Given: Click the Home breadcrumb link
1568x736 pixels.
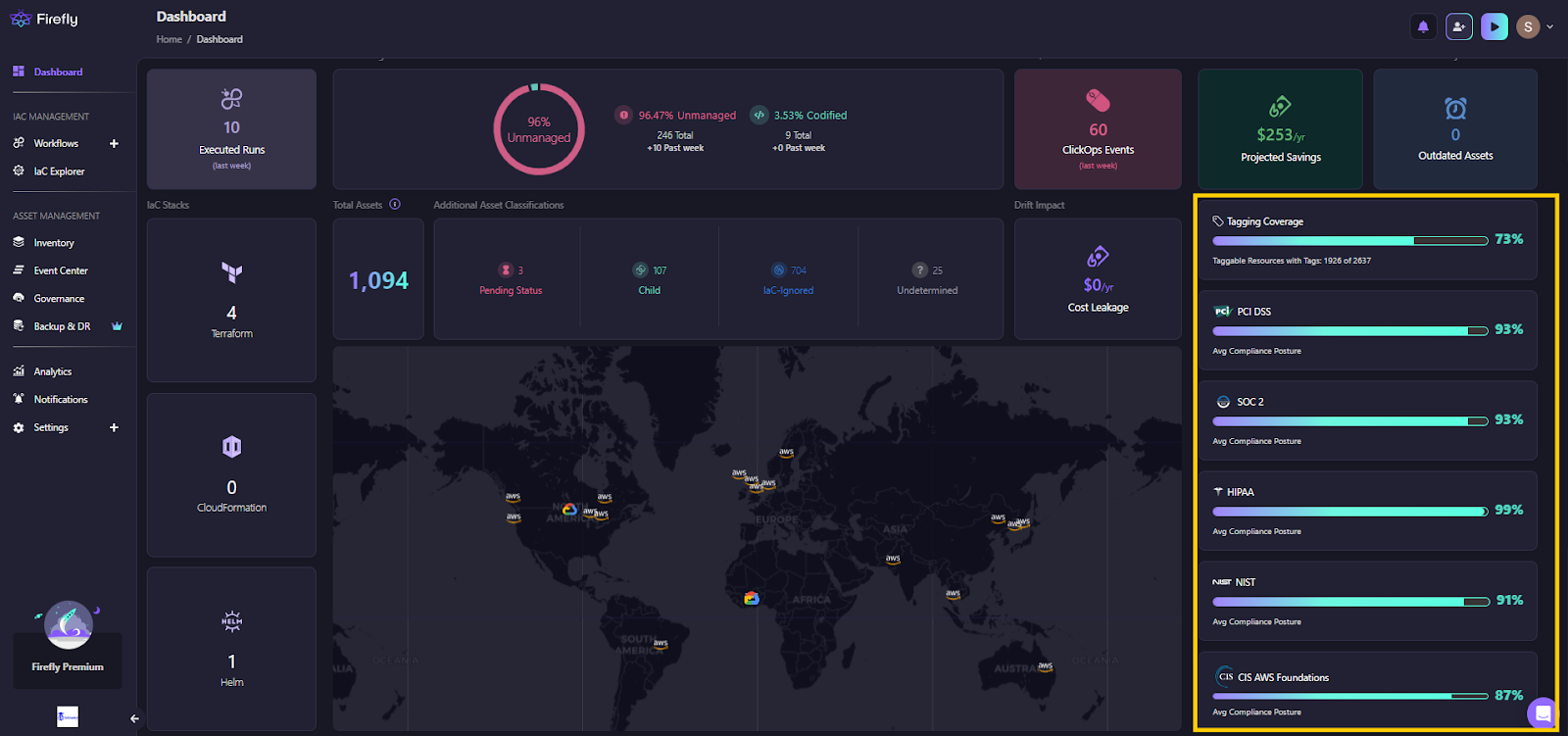Looking at the screenshot, I should pos(169,39).
